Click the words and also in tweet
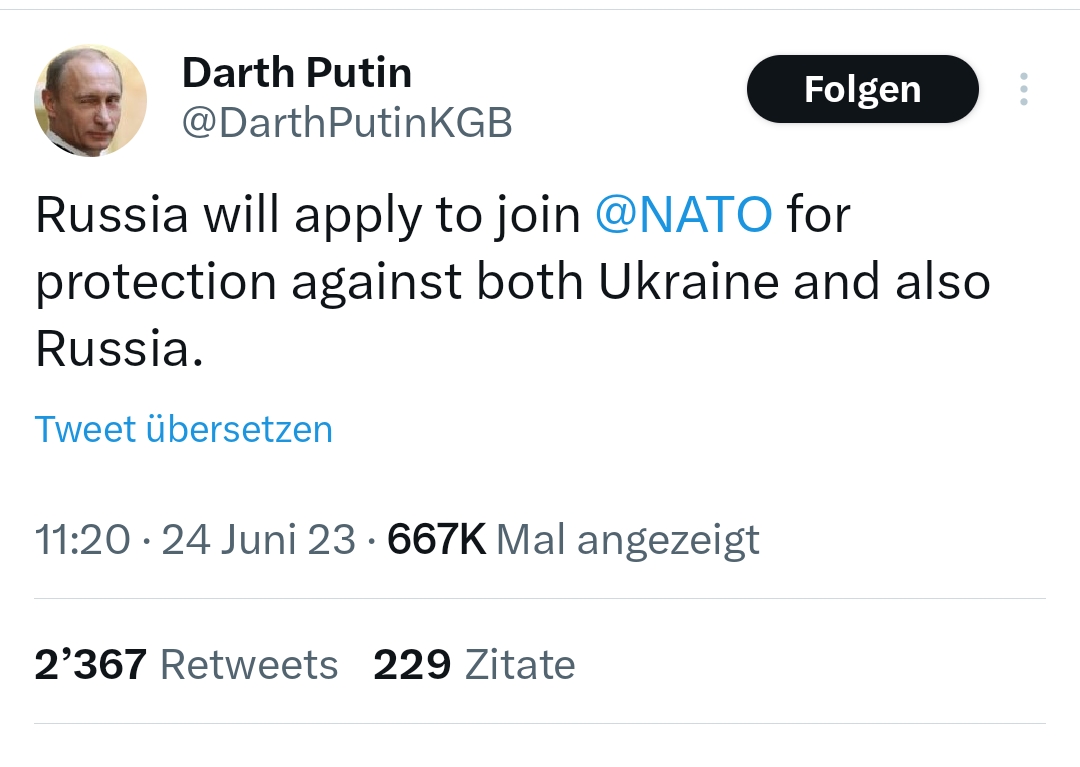 pyautogui.click(x=892, y=281)
